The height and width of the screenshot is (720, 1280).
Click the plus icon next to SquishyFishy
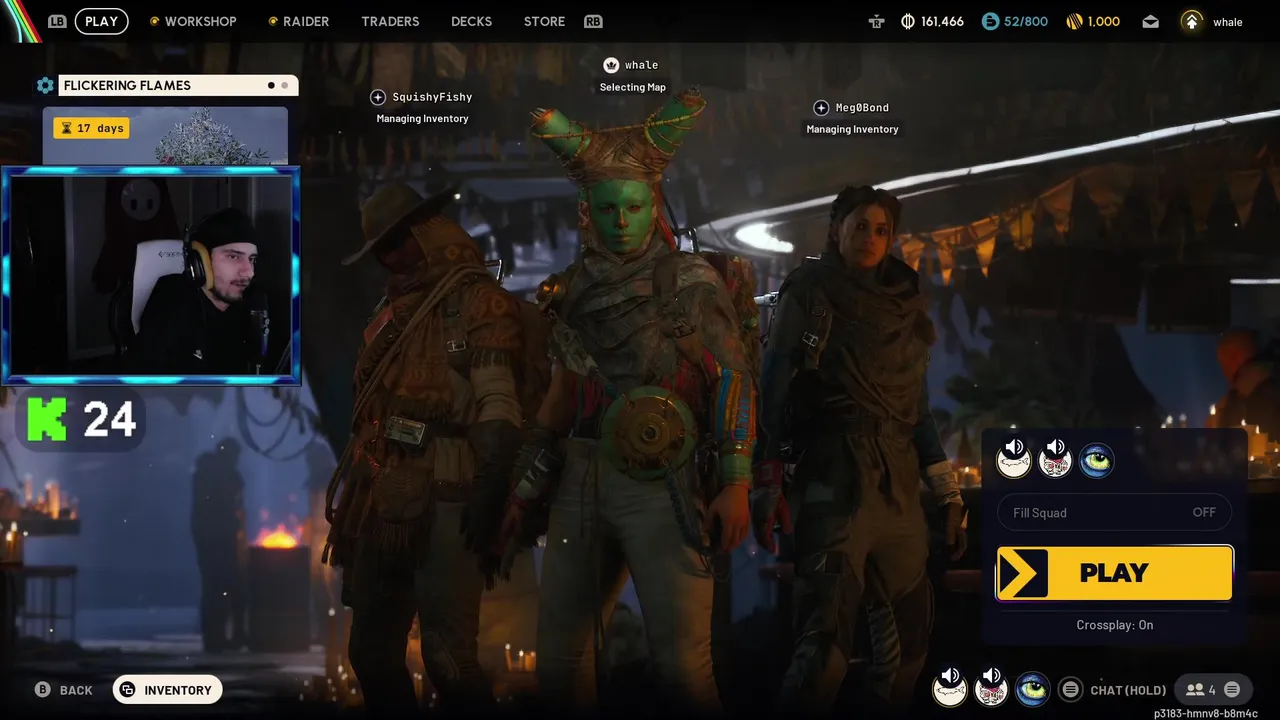(x=377, y=97)
